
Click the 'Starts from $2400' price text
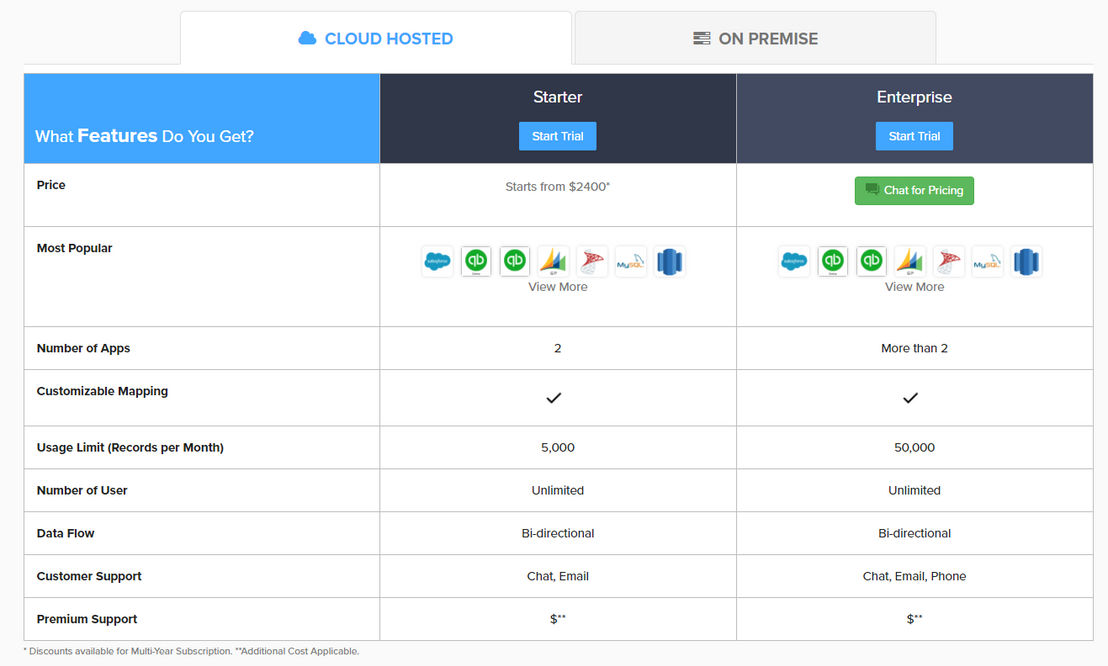tap(558, 187)
